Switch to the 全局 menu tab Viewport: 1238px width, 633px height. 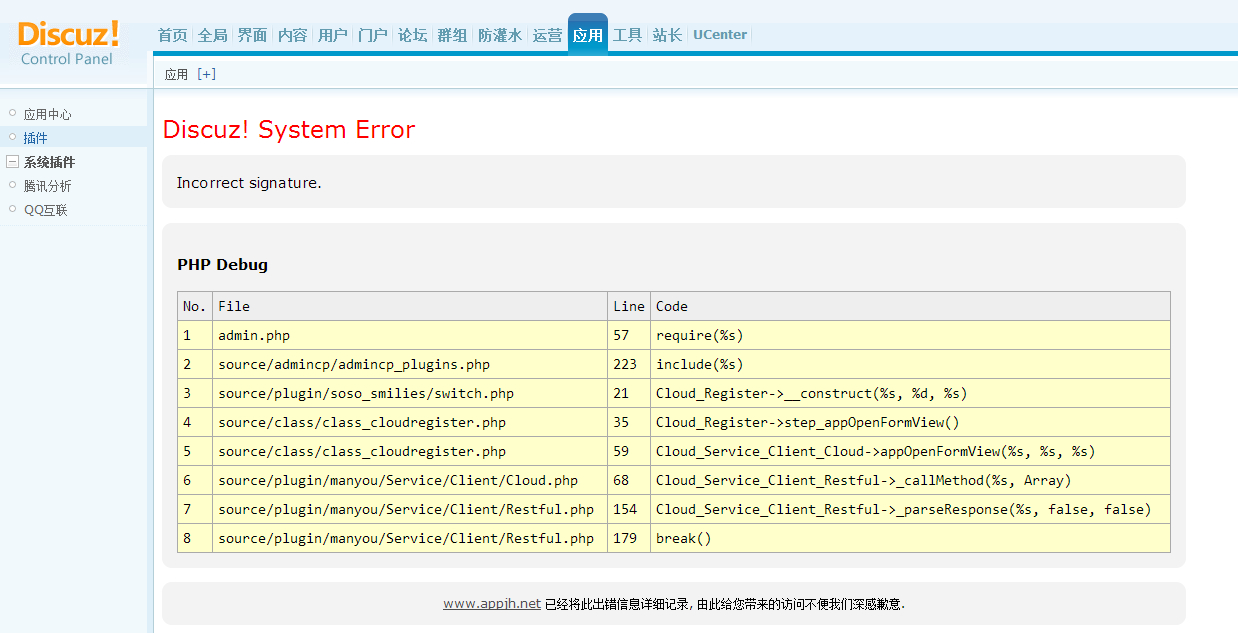click(212, 35)
